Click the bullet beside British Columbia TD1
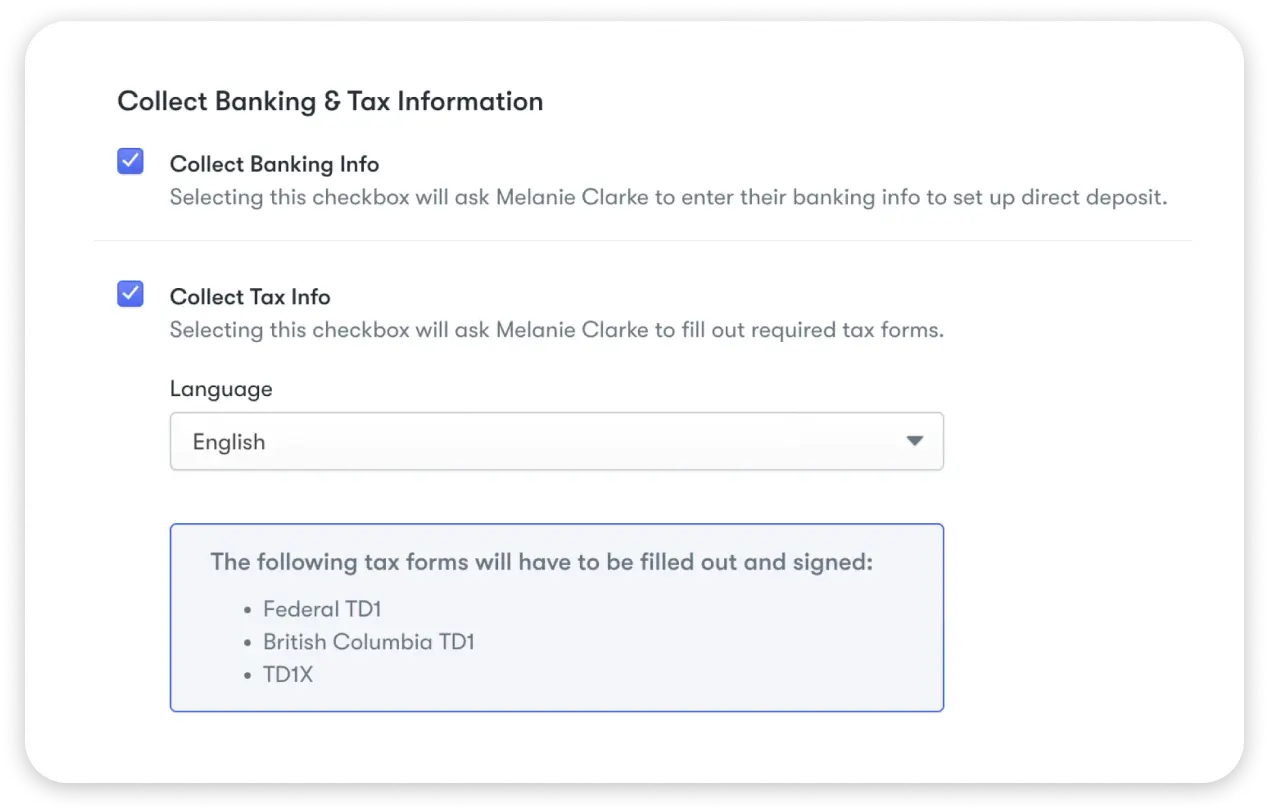 (x=247, y=643)
